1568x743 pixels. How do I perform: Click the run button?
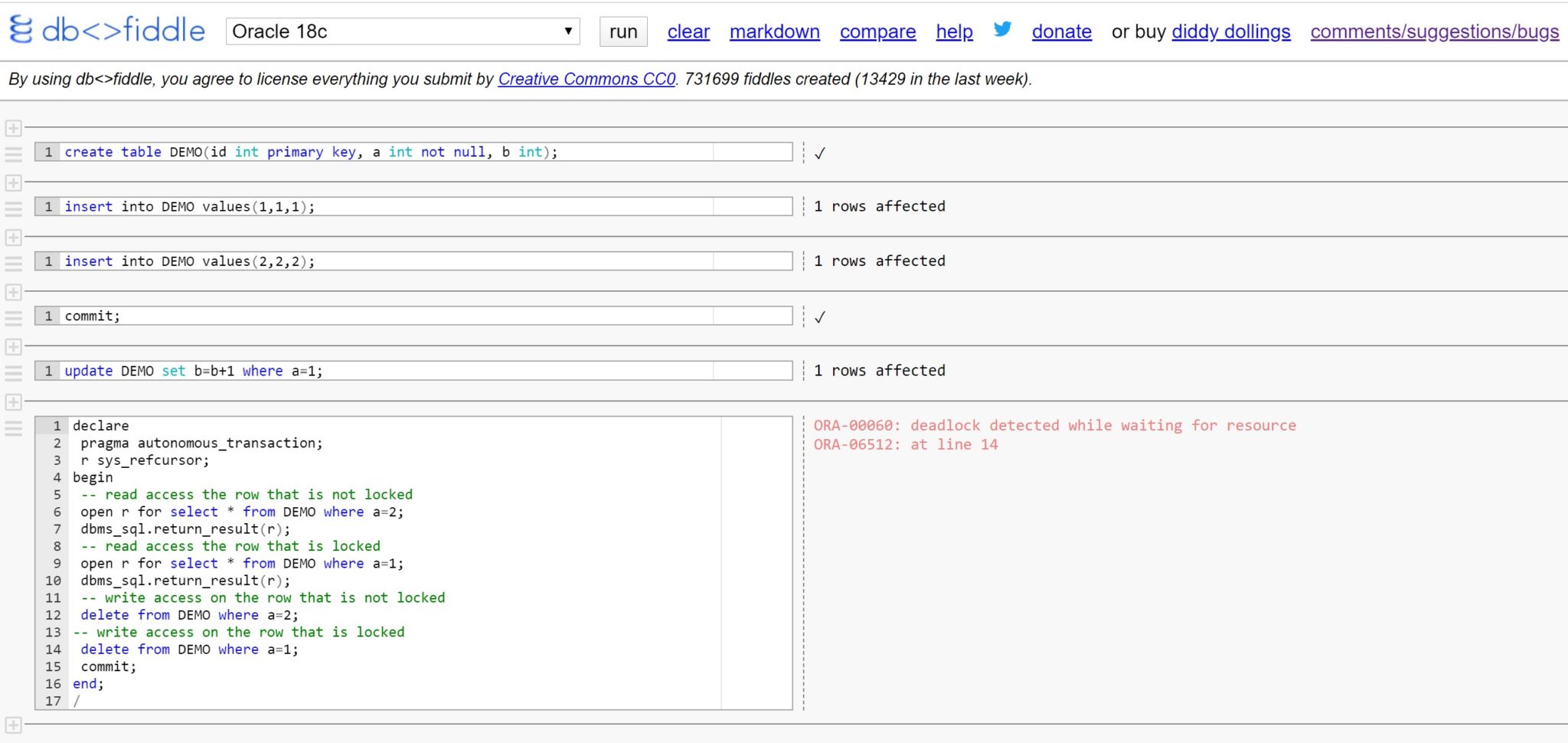click(623, 31)
